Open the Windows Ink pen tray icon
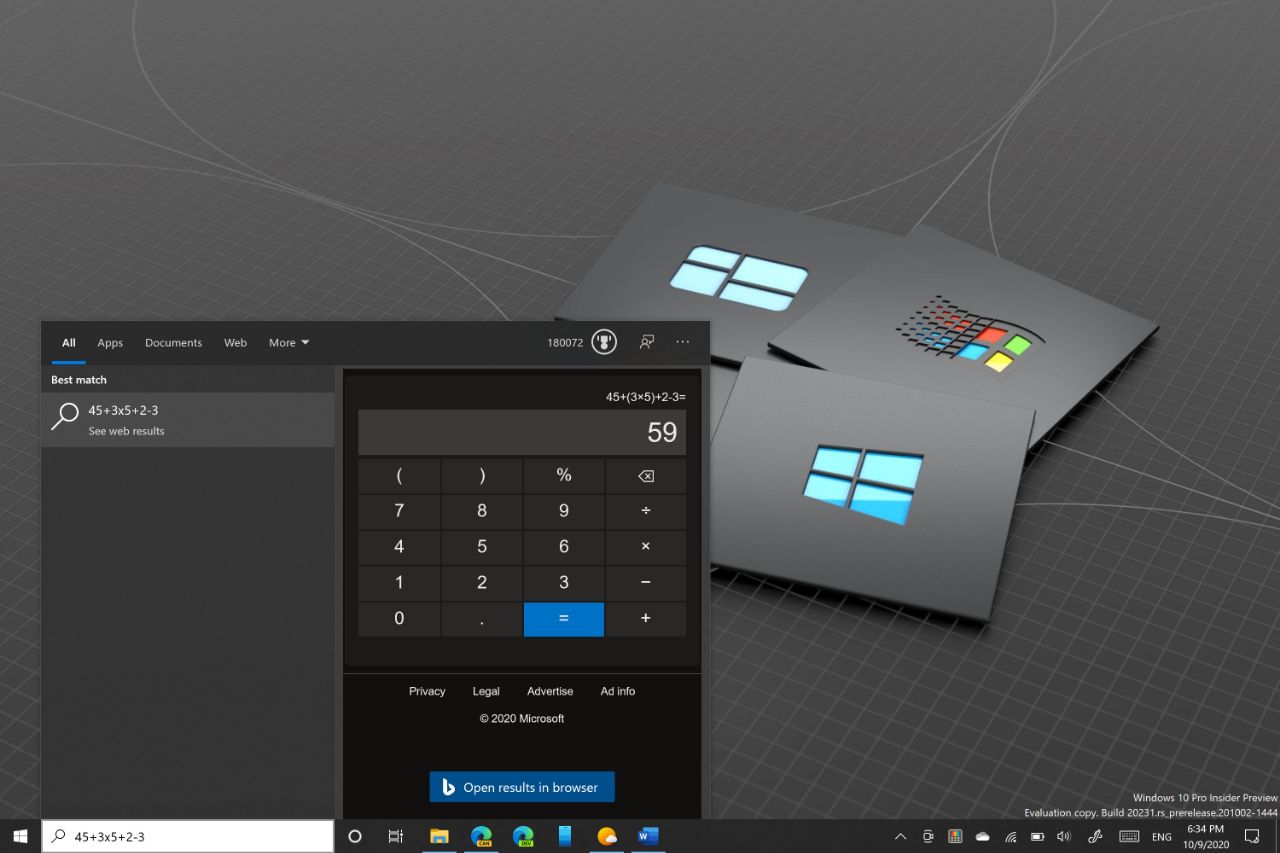This screenshot has height=853, width=1280. click(1095, 837)
